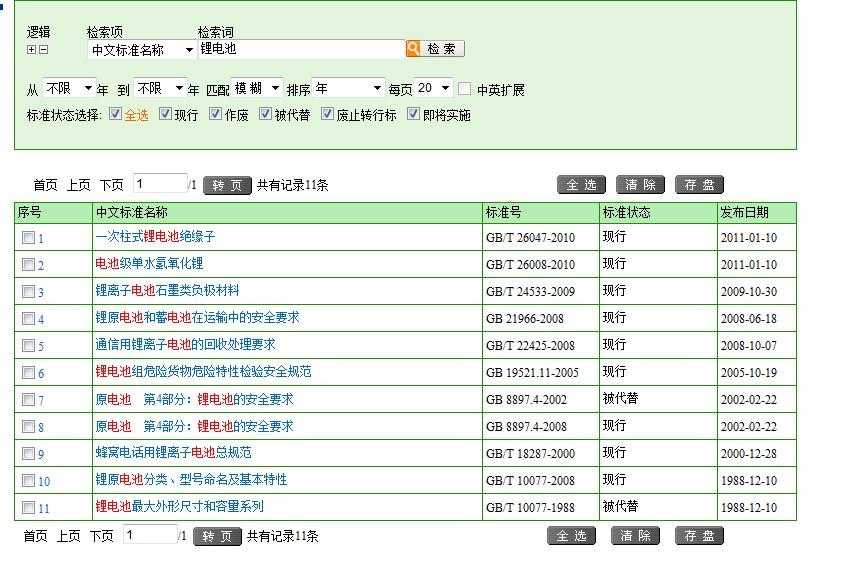Screen dimensions: 861x588
Task: Open the 中文标准名称 search field dropdown
Action: 142,50
